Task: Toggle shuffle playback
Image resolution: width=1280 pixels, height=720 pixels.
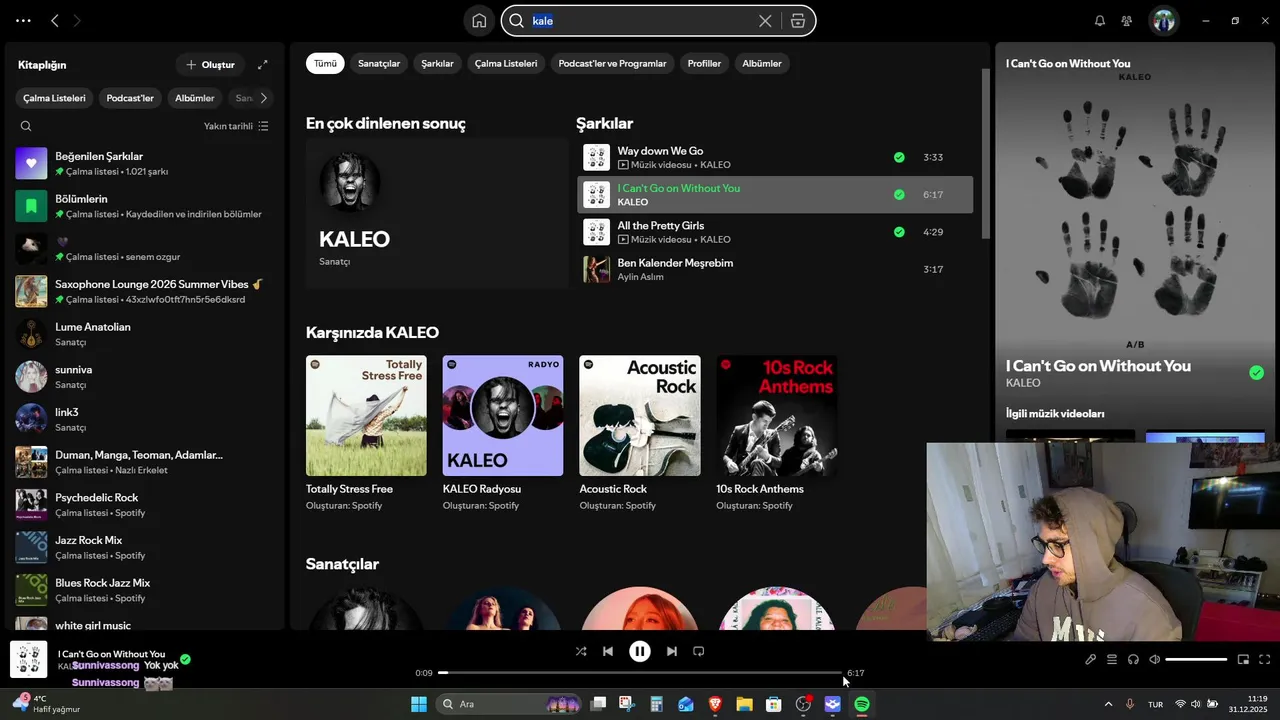Action: click(x=581, y=651)
